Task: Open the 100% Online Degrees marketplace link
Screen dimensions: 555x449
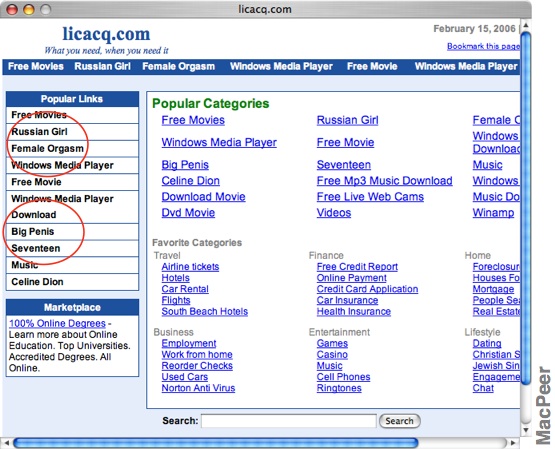Action: point(57,323)
